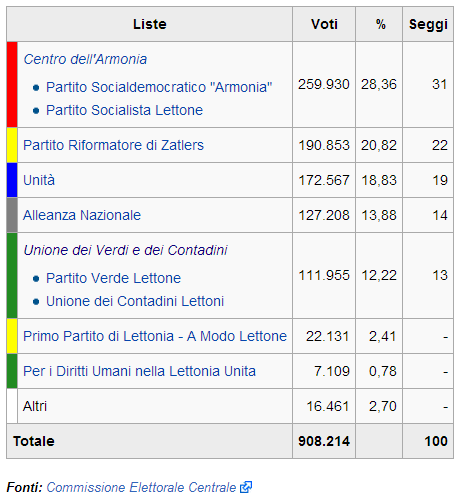The width and height of the screenshot is (460, 498).
Task: Open Unione dei Contadini Lettoni link
Action: point(135,301)
